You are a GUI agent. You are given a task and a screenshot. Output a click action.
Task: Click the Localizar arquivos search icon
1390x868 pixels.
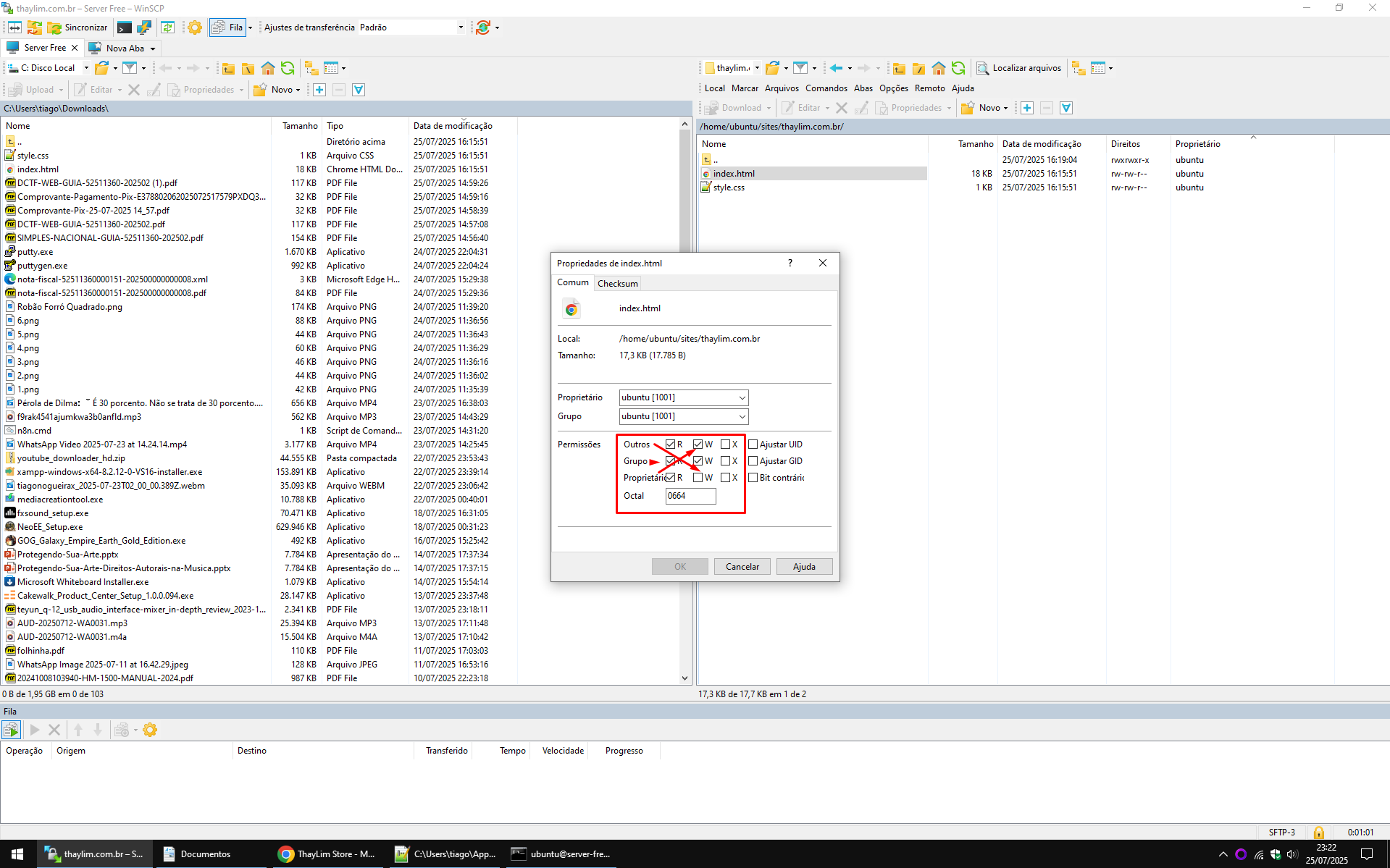pyautogui.click(x=983, y=68)
